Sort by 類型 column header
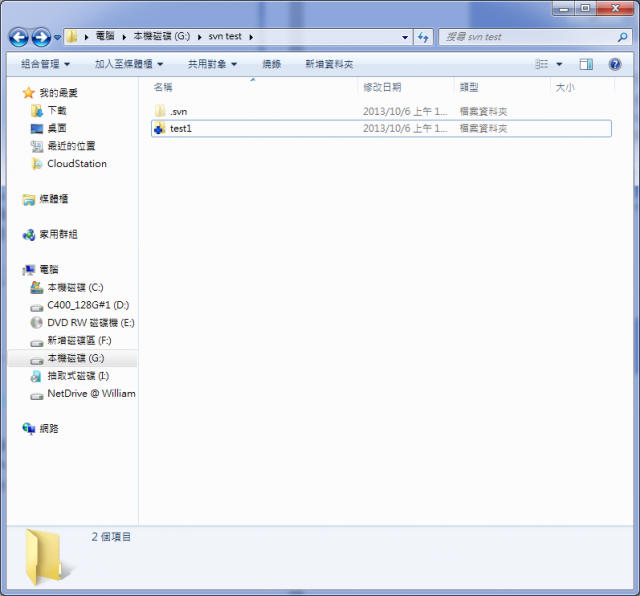 coord(469,87)
